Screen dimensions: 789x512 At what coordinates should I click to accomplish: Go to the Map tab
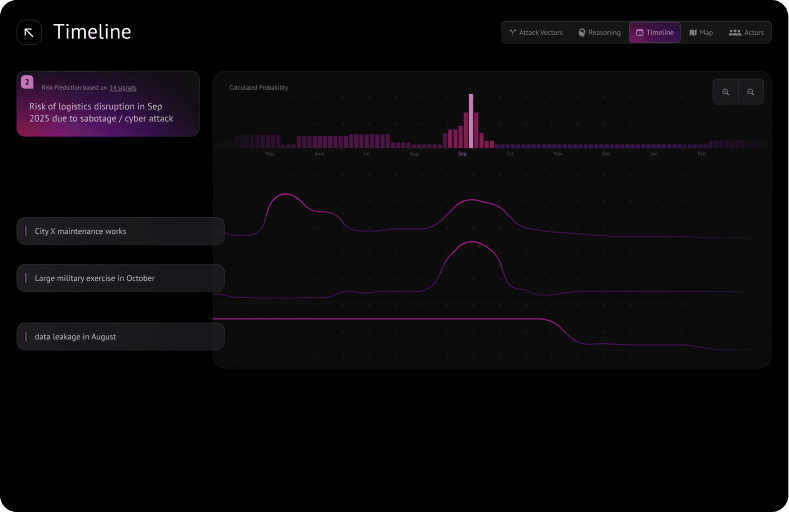coord(701,33)
